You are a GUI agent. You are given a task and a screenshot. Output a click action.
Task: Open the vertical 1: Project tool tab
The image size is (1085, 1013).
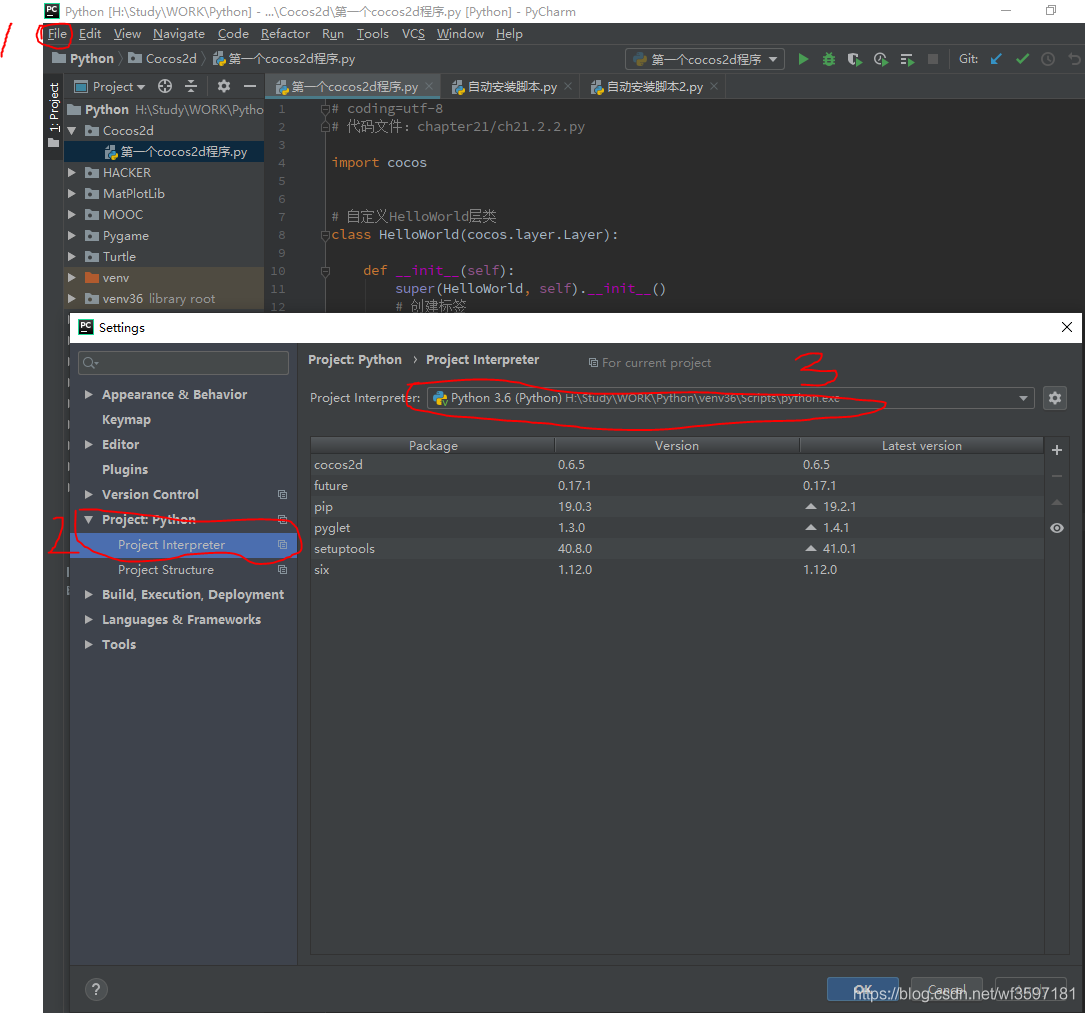point(53,115)
